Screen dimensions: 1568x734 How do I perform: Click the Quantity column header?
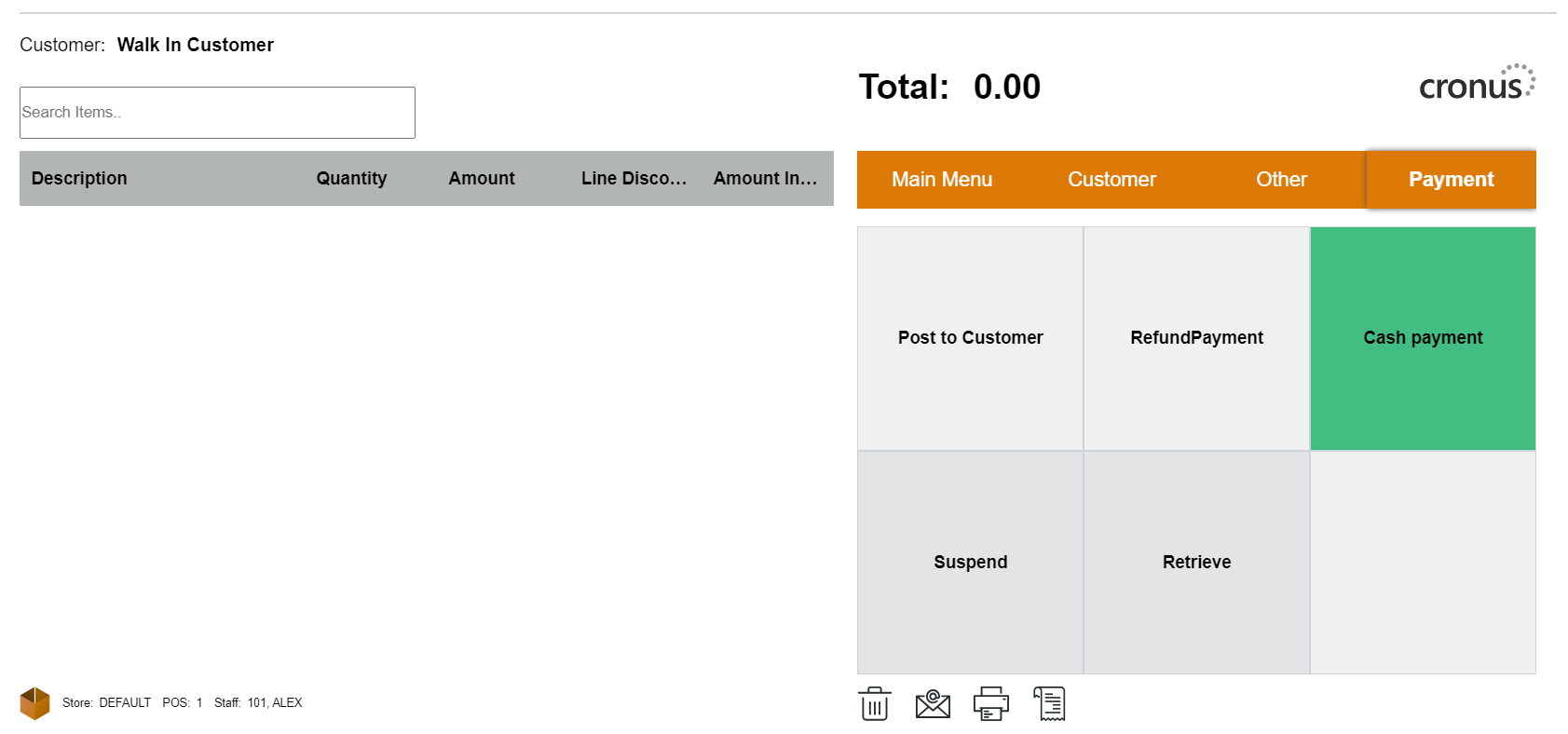tap(351, 179)
